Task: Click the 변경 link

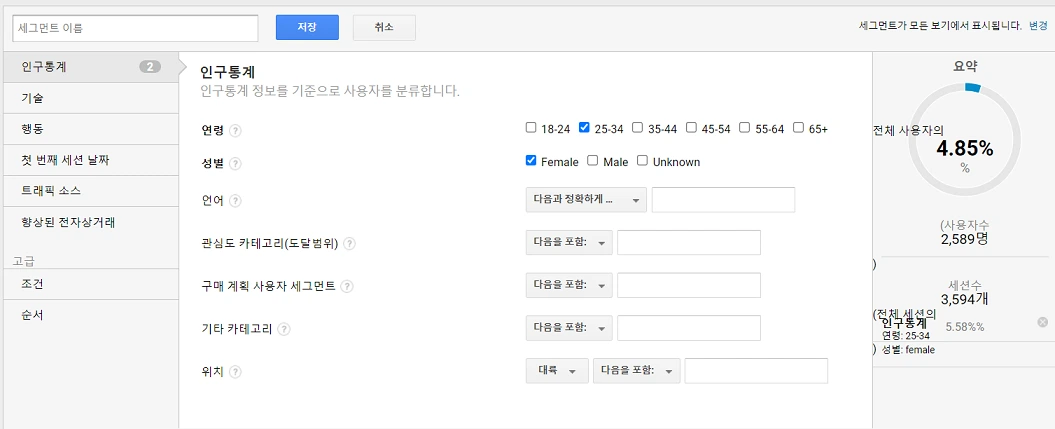Action: click(x=1038, y=26)
